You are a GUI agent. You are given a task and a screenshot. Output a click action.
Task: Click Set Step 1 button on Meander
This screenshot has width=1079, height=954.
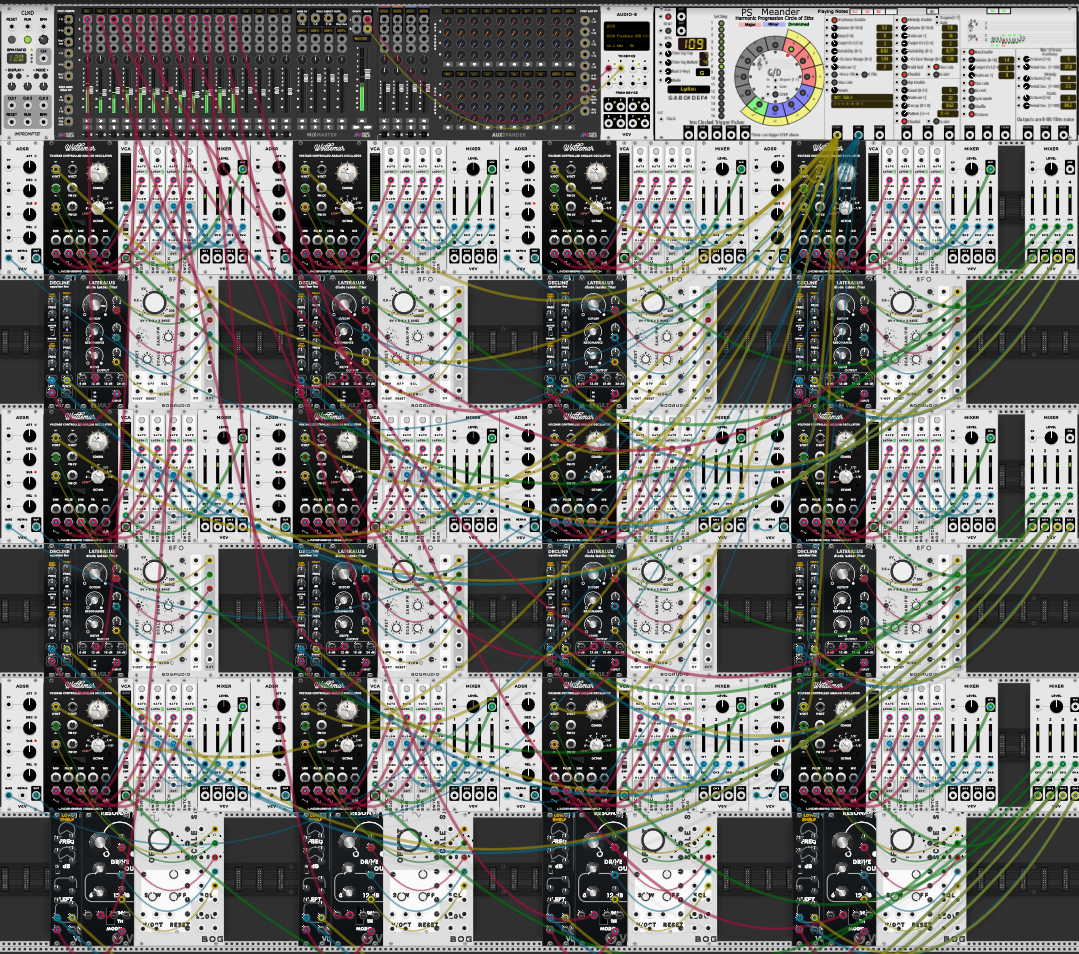pyautogui.click(x=721, y=23)
